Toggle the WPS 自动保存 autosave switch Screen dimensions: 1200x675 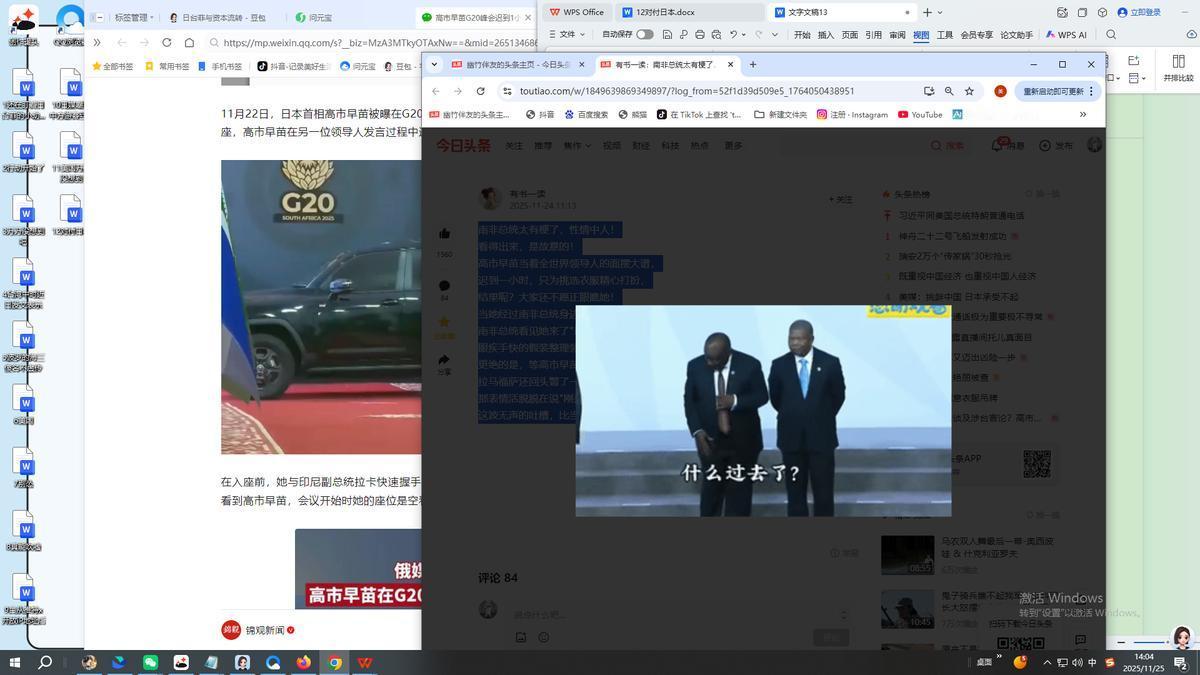tap(644, 34)
